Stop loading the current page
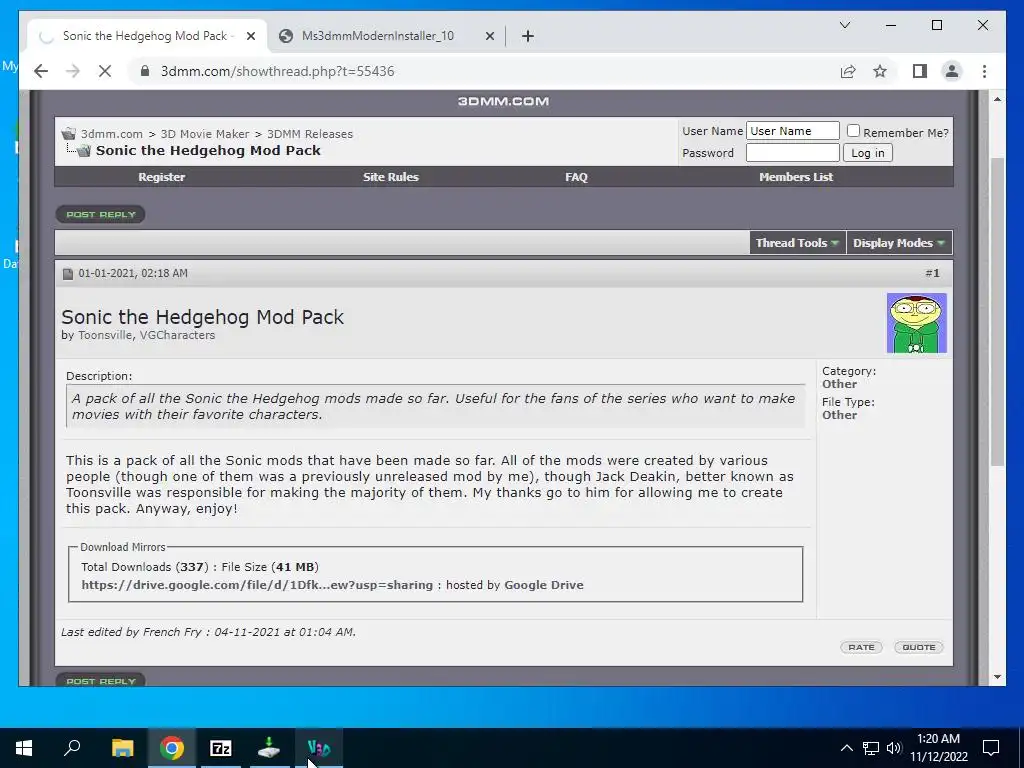The width and height of the screenshot is (1024, 768). click(104, 71)
